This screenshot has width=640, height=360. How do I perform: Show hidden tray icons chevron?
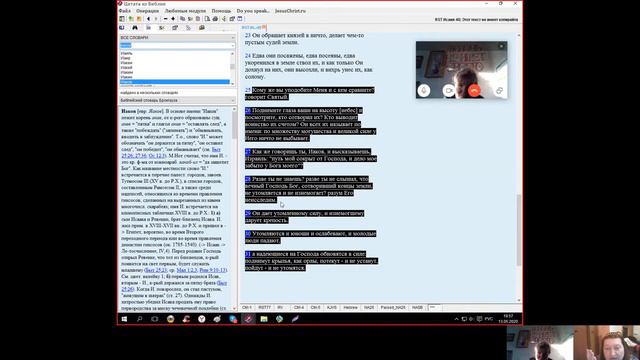click(x=456, y=319)
